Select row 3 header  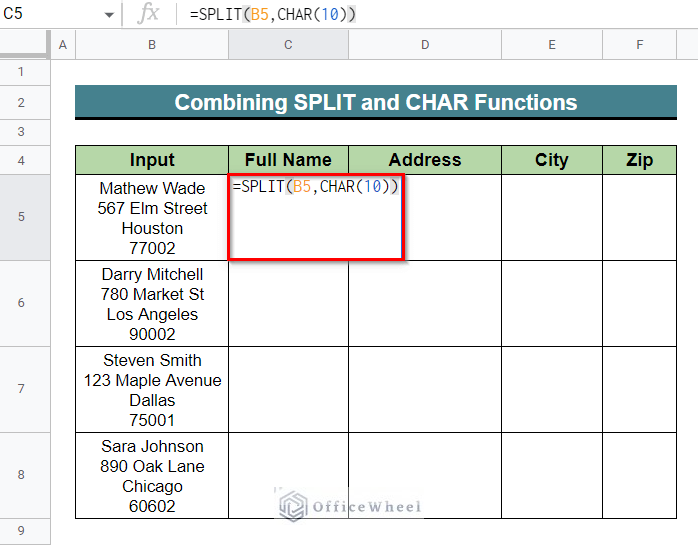pyautogui.click(x=25, y=132)
